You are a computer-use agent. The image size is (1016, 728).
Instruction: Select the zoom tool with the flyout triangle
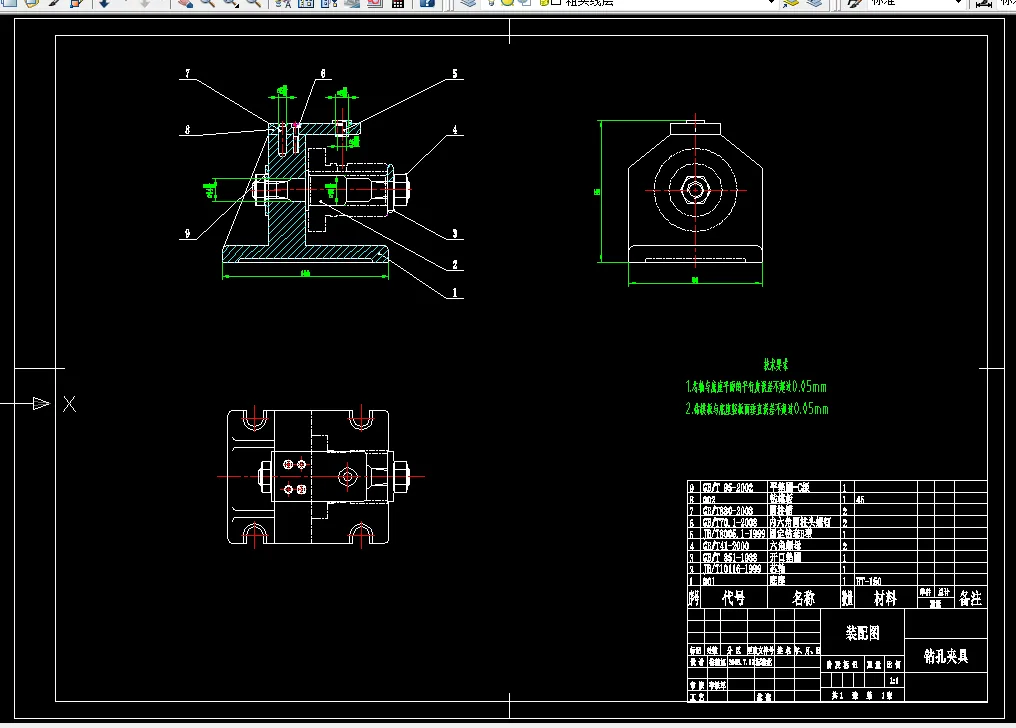[x=231, y=3]
